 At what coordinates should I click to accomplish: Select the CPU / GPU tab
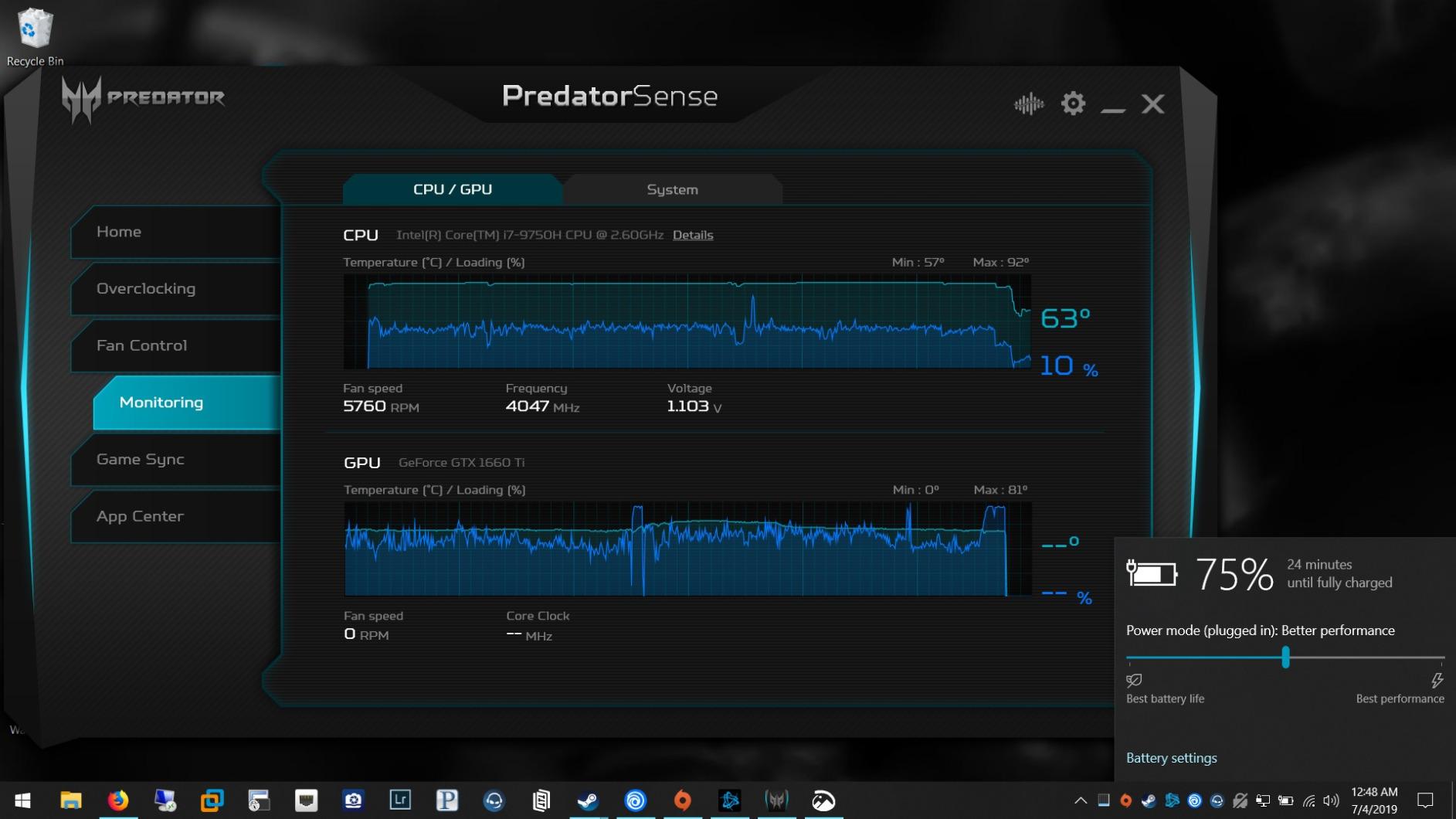tap(453, 189)
